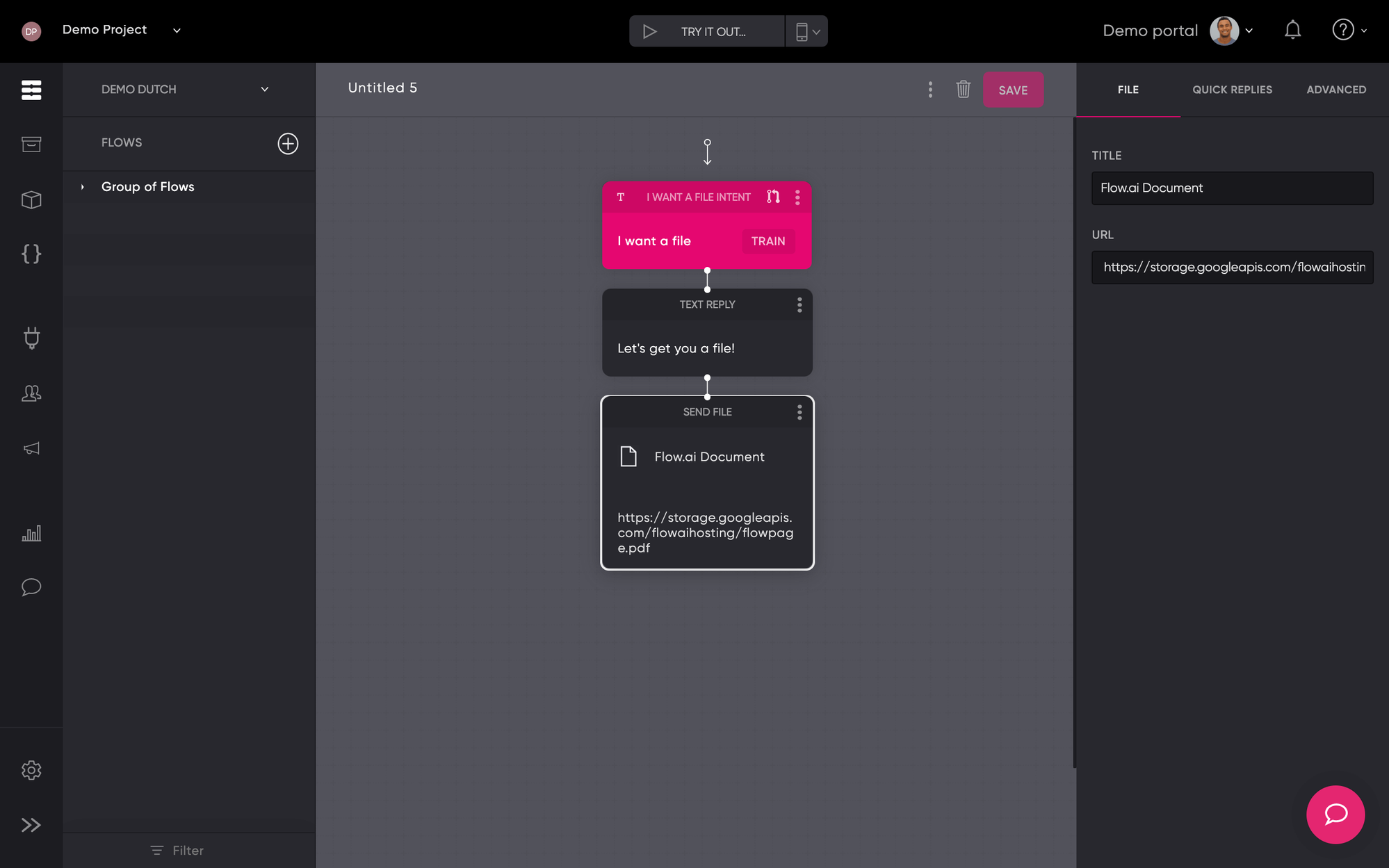Click the trash delete flow icon
1389x868 pixels.
point(963,89)
